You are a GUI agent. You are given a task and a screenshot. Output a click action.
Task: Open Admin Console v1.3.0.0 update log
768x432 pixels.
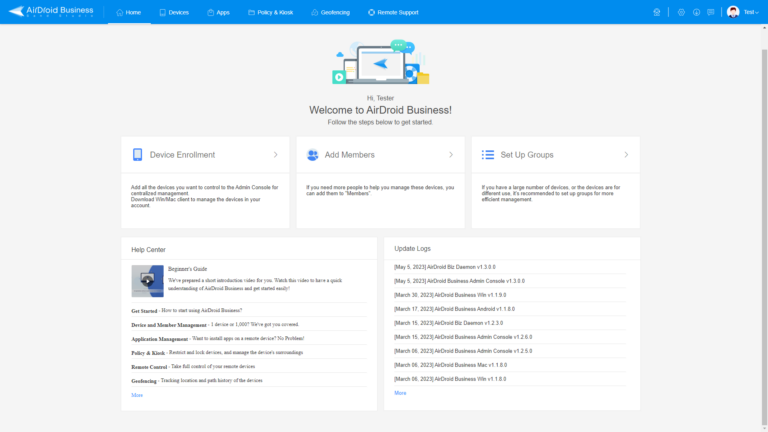coord(459,281)
